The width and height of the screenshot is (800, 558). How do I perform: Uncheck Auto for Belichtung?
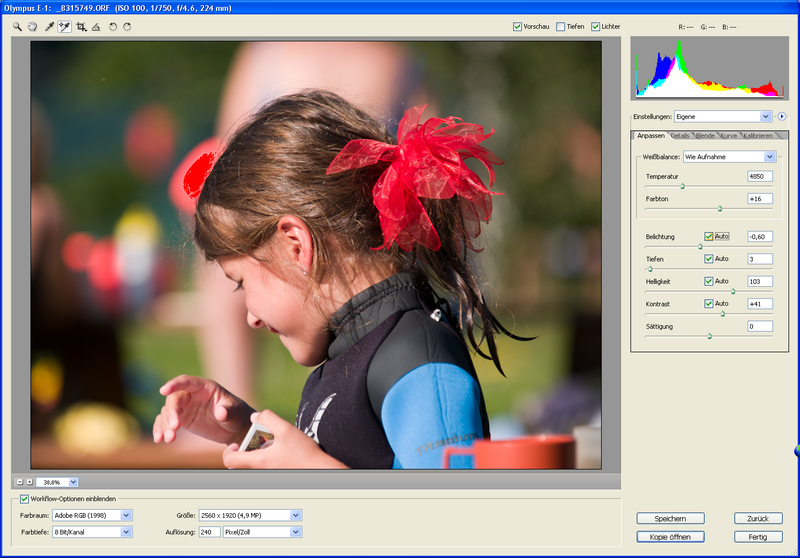point(709,237)
